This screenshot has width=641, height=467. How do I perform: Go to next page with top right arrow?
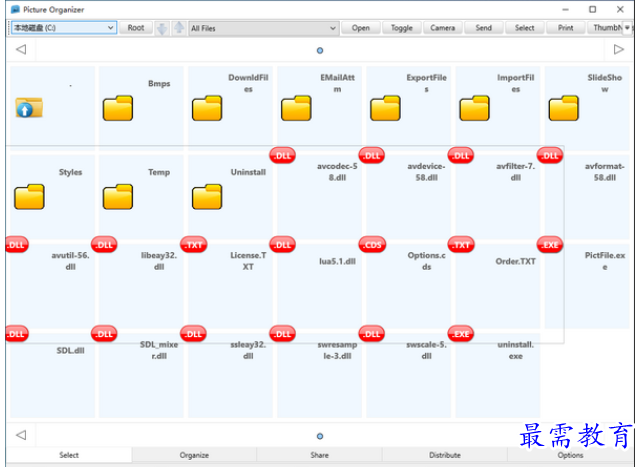click(x=619, y=49)
